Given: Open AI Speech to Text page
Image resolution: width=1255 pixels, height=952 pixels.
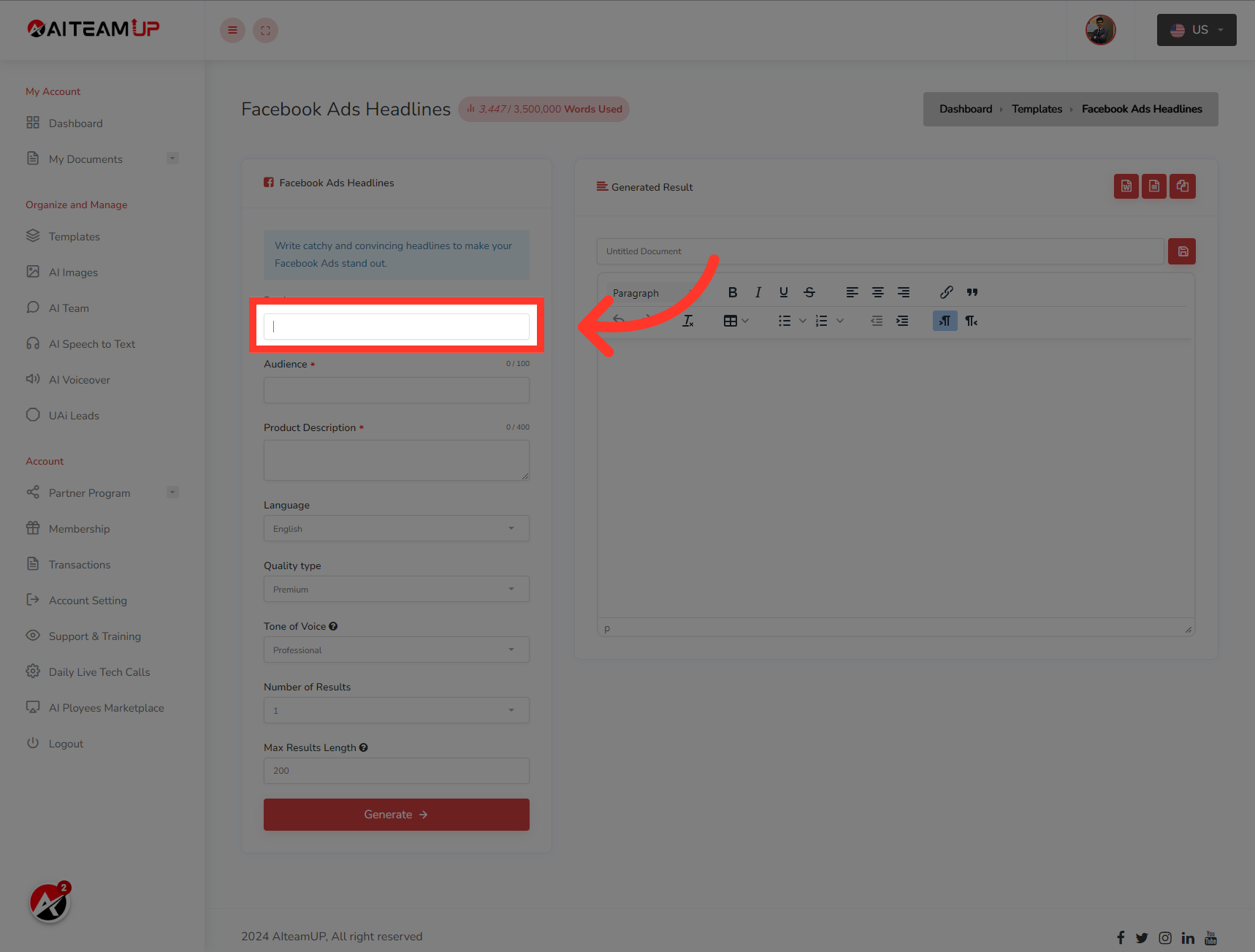Looking at the screenshot, I should coord(92,343).
